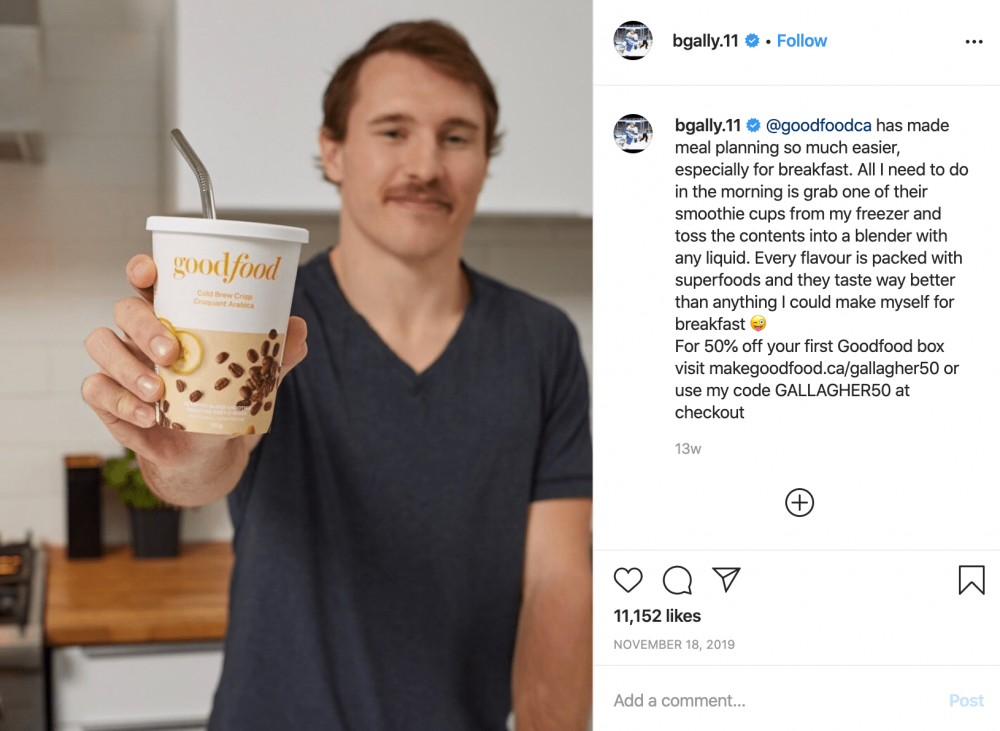Viewport: 1000px width, 731px height.
Task: Save post with the bookmark icon
Action: [971, 580]
